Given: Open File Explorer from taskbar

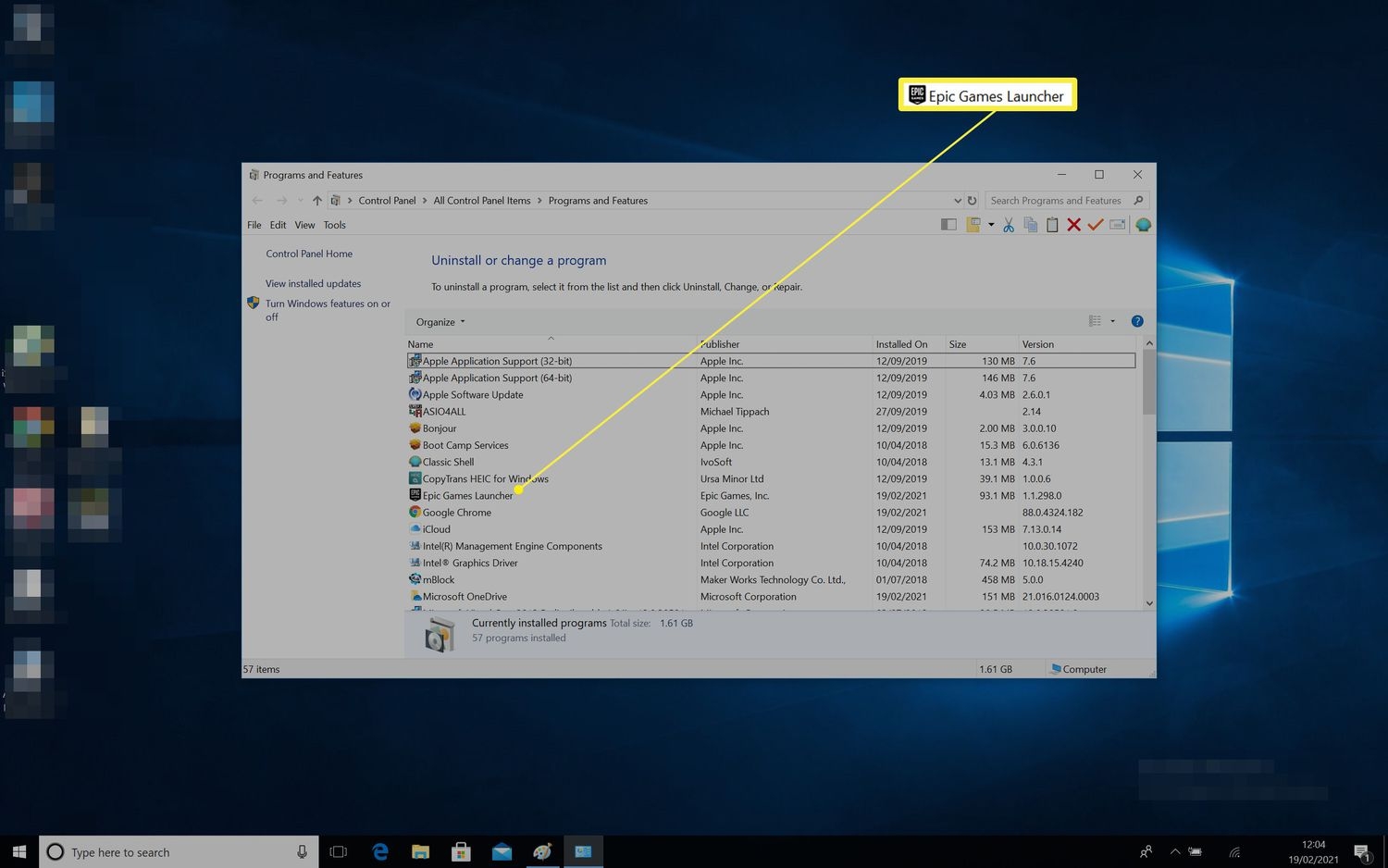Looking at the screenshot, I should tap(420, 852).
